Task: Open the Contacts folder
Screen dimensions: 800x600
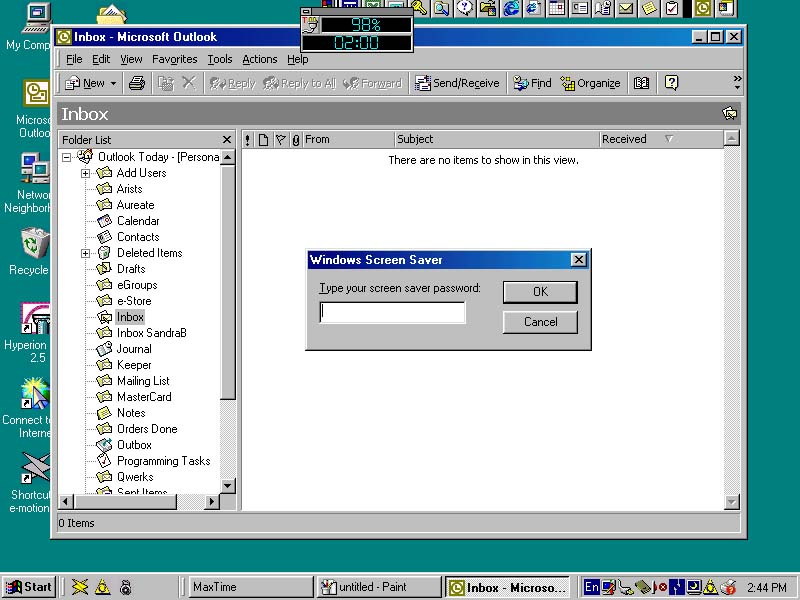Action: click(138, 237)
